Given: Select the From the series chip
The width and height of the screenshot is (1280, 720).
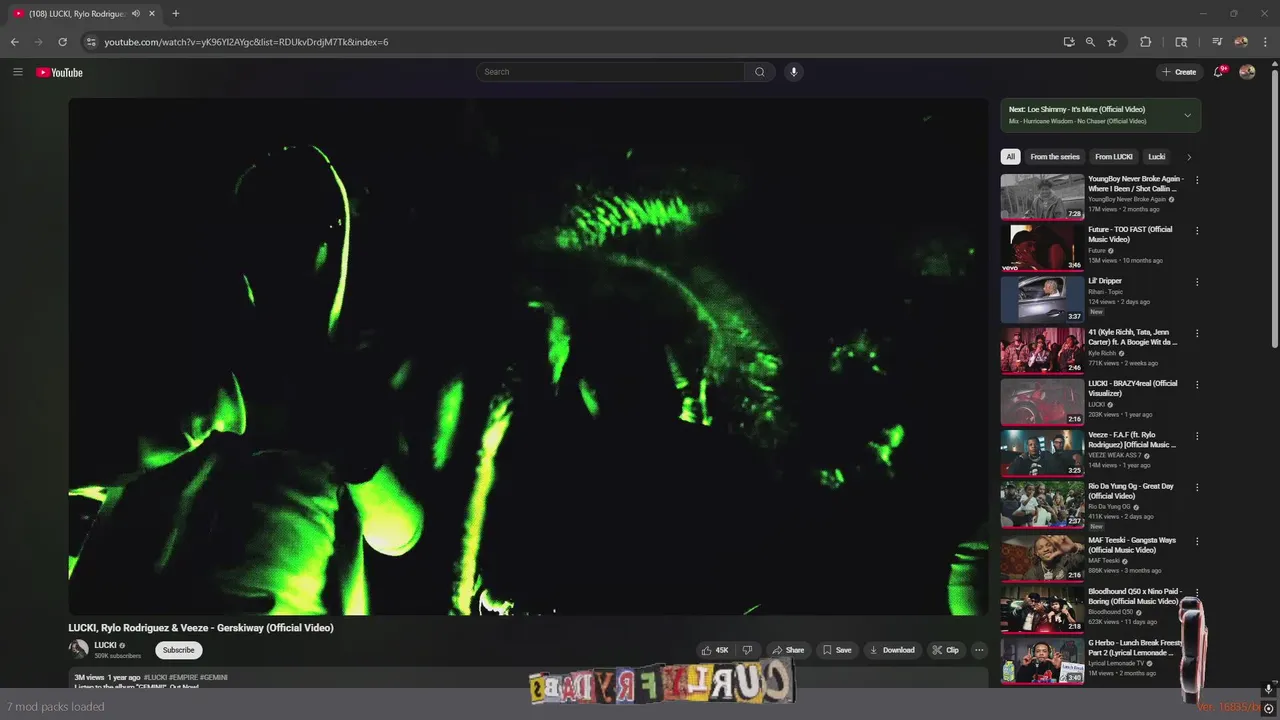Looking at the screenshot, I should click(1055, 157).
